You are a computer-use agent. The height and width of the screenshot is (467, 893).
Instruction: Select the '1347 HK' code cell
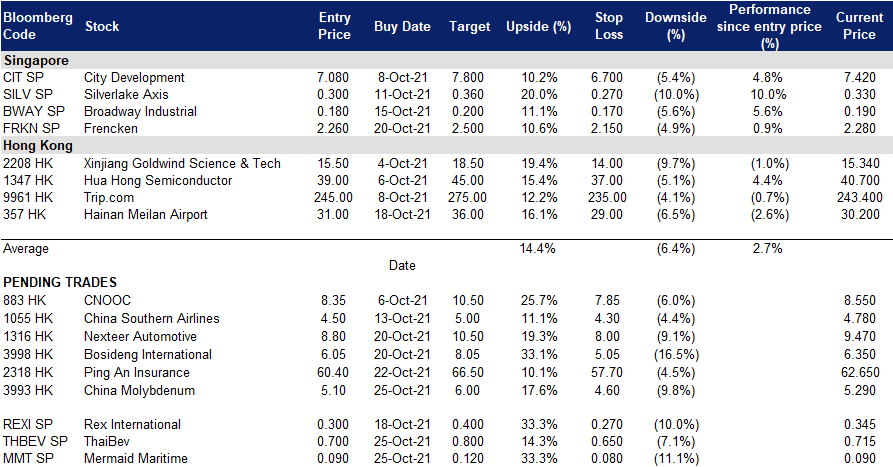pyautogui.click(x=28, y=181)
